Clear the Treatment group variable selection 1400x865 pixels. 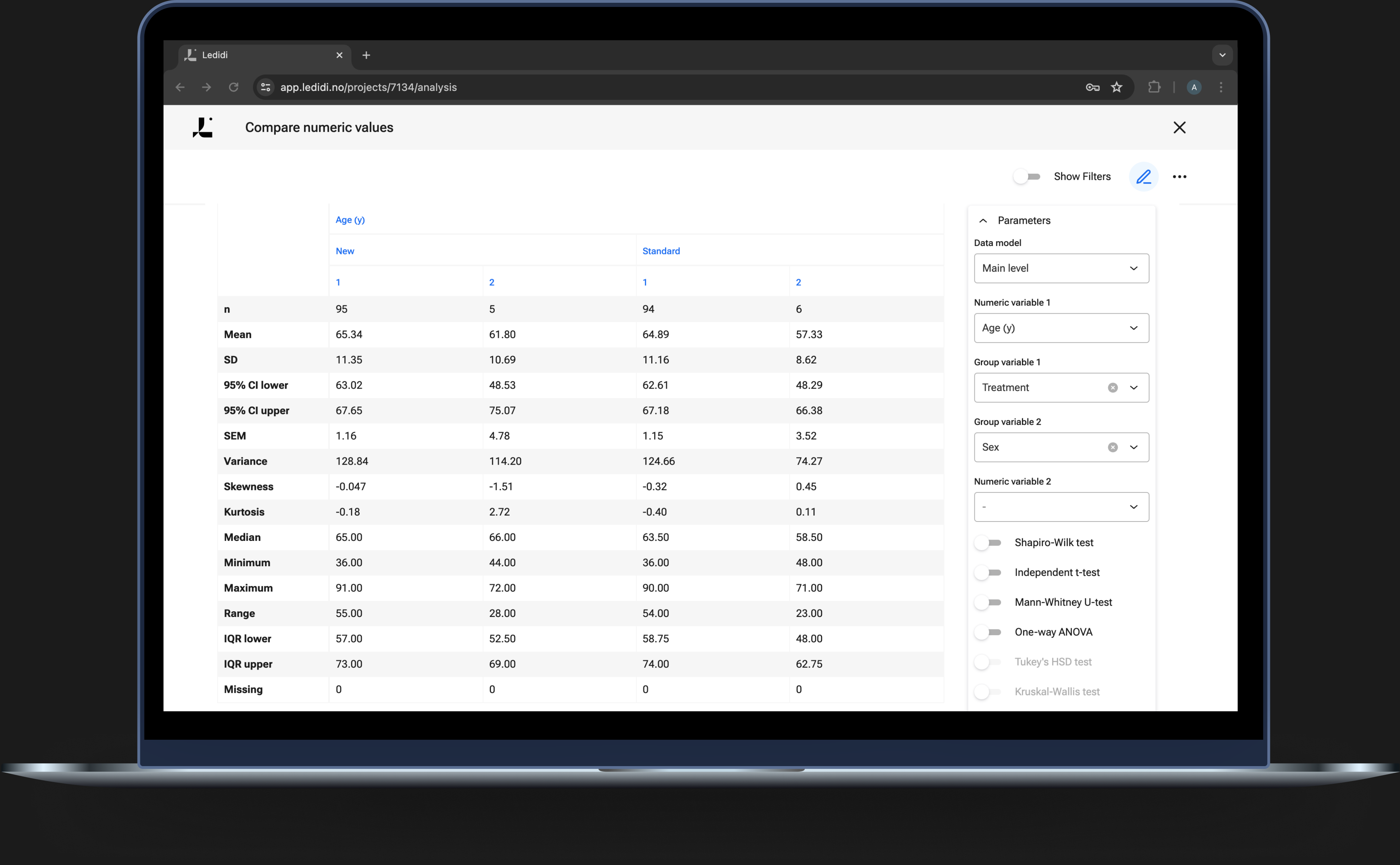(x=1113, y=387)
